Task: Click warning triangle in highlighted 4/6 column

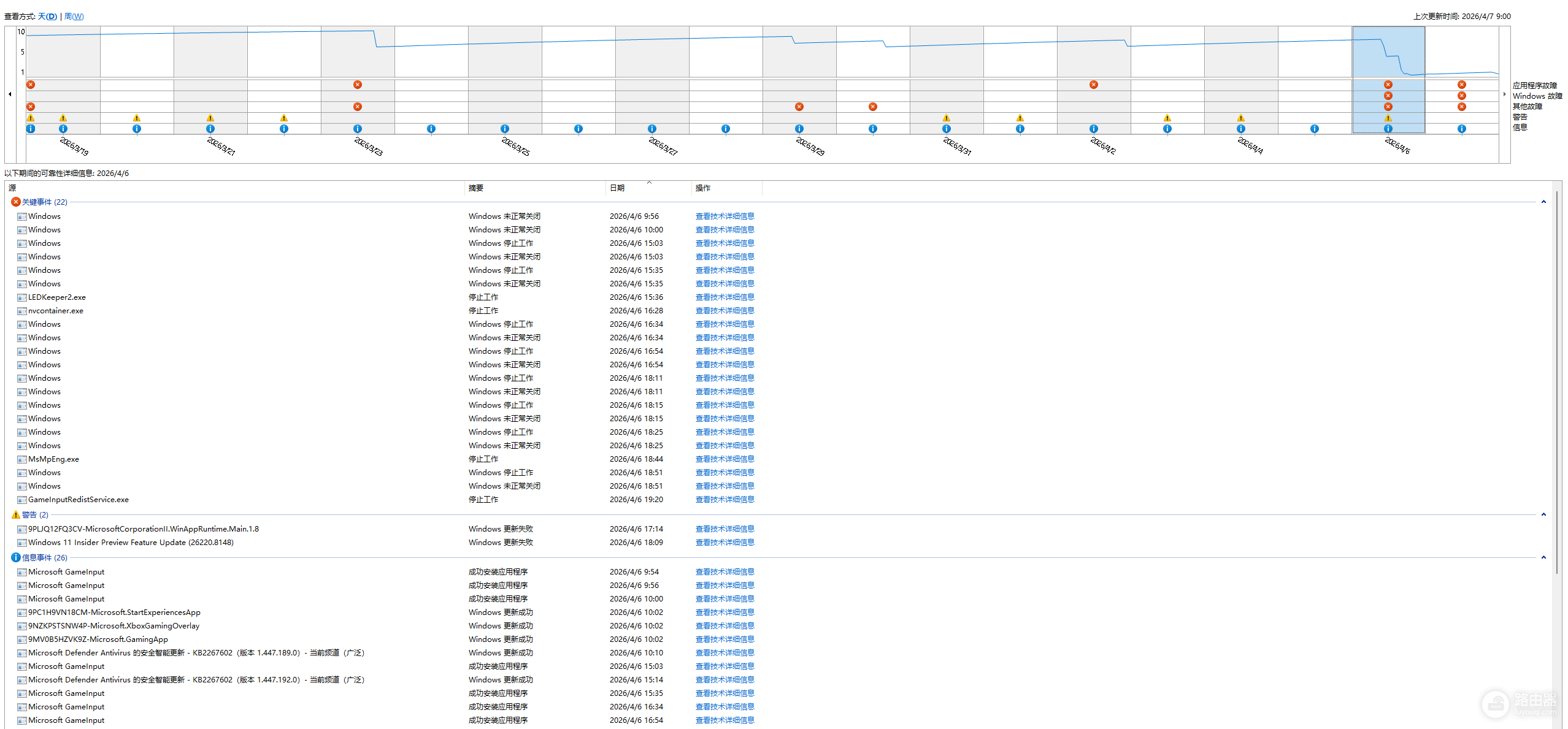Action: pyautogui.click(x=1388, y=118)
